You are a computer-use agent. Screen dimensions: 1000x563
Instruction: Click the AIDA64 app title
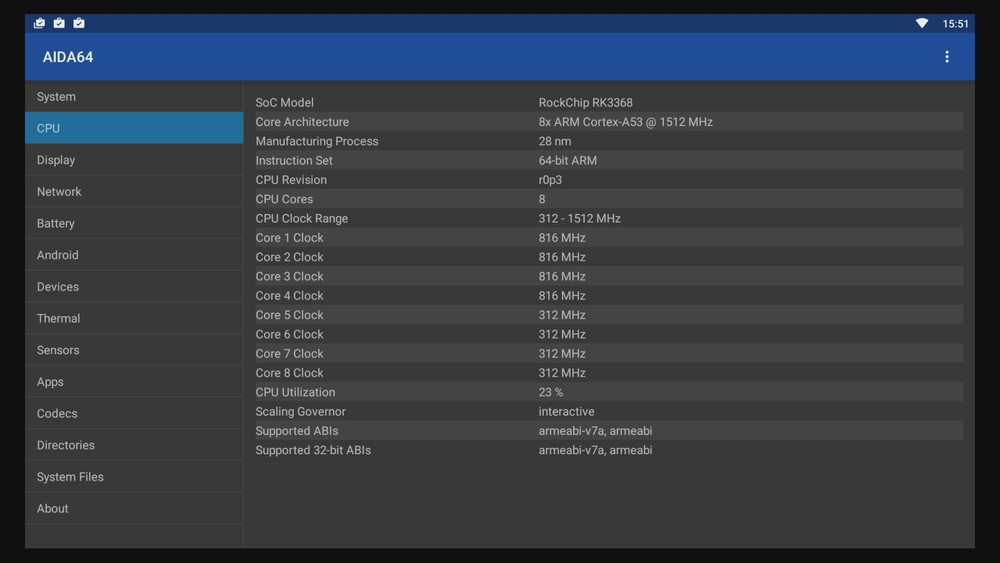[x=68, y=57]
